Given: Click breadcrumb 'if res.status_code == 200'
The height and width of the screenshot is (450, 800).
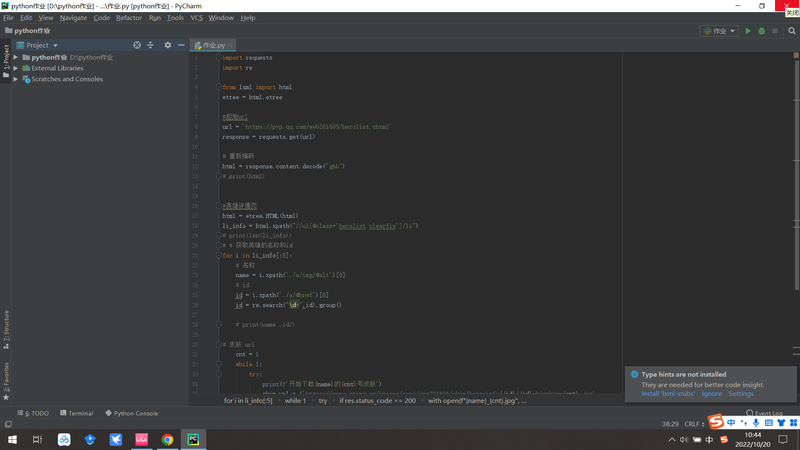Looking at the screenshot, I should pos(378,401).
